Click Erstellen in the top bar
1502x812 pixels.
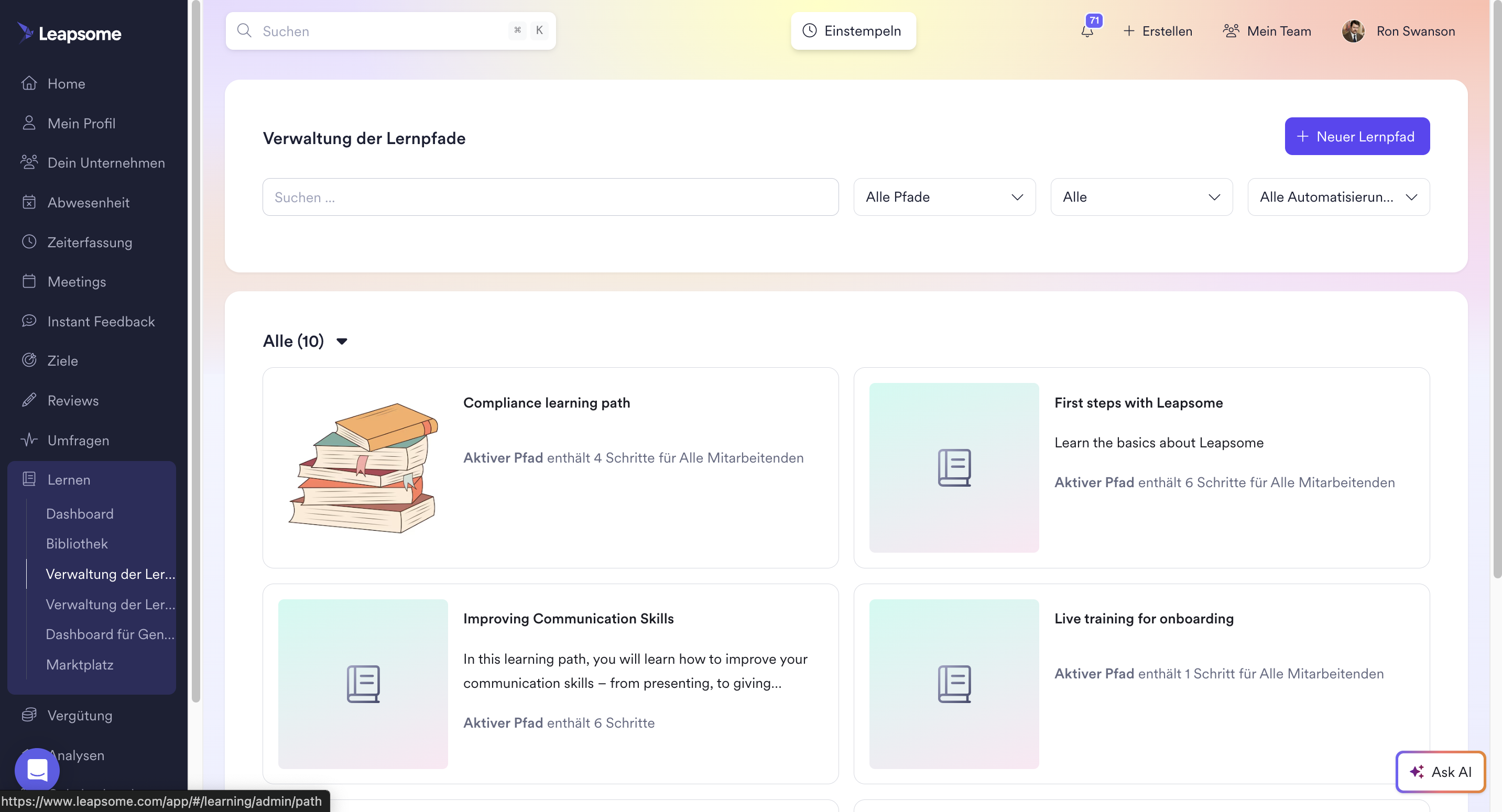[1157, 31]
